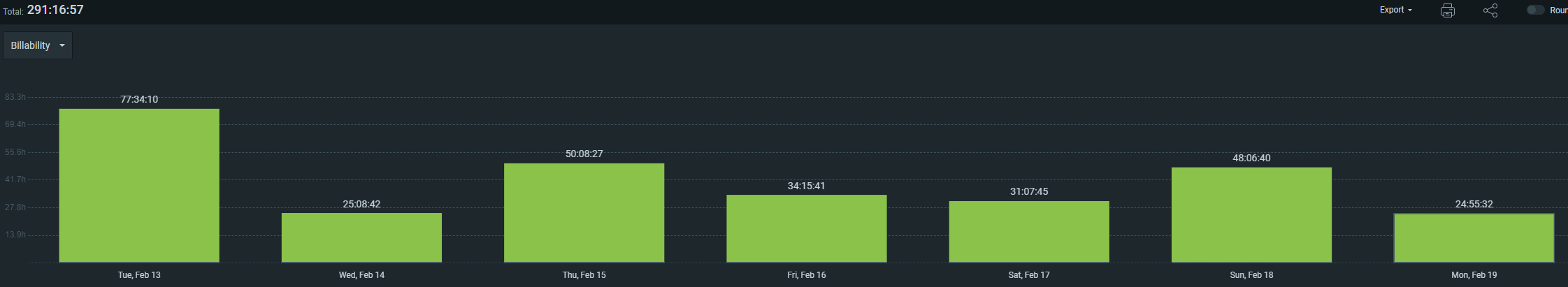Click the total time 291:16:57

click(x=55, y=10)
